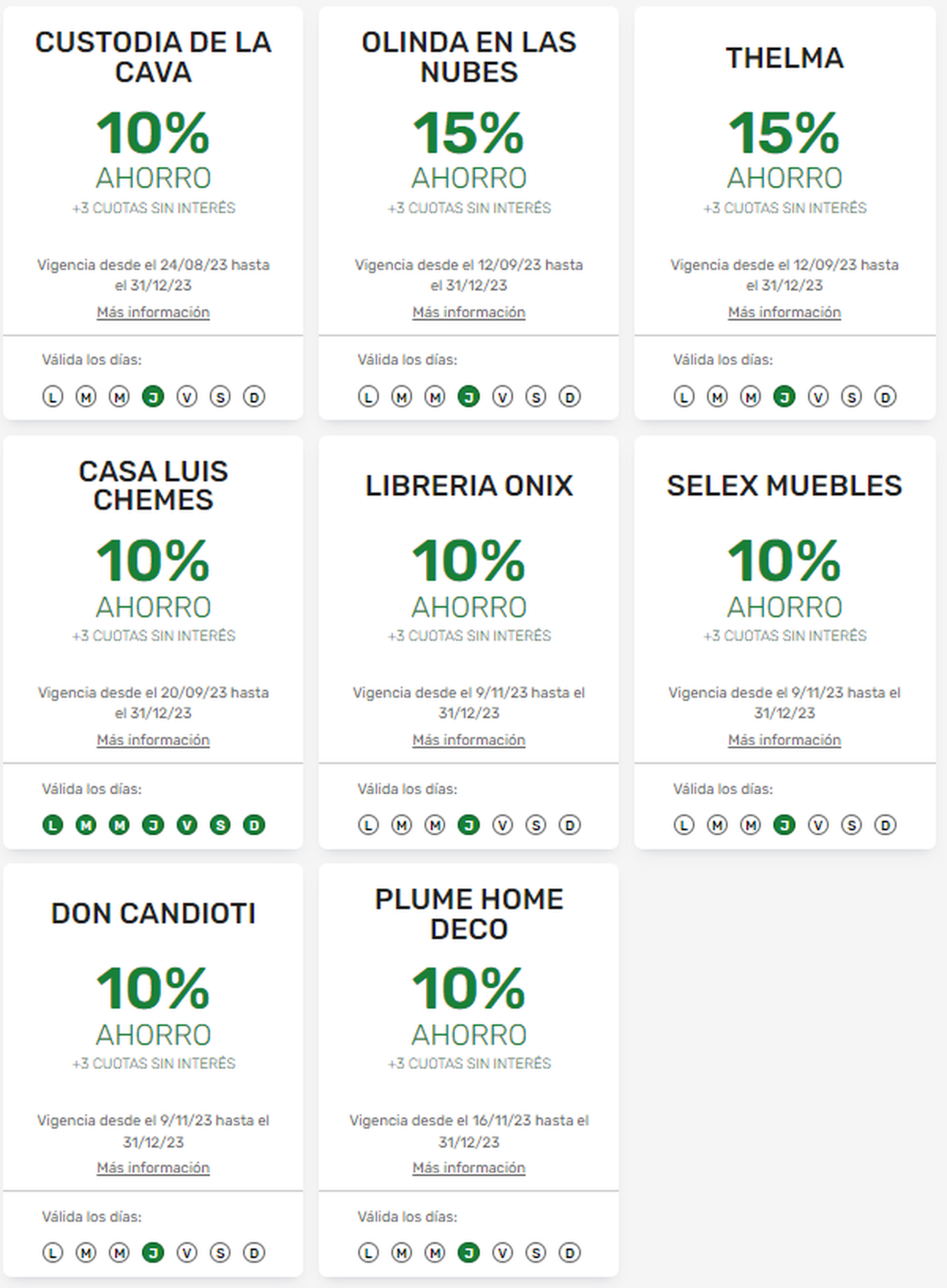947x1288 pixels.
Task: Open Más información for Libreria Onix
Action: coord(469,740)
